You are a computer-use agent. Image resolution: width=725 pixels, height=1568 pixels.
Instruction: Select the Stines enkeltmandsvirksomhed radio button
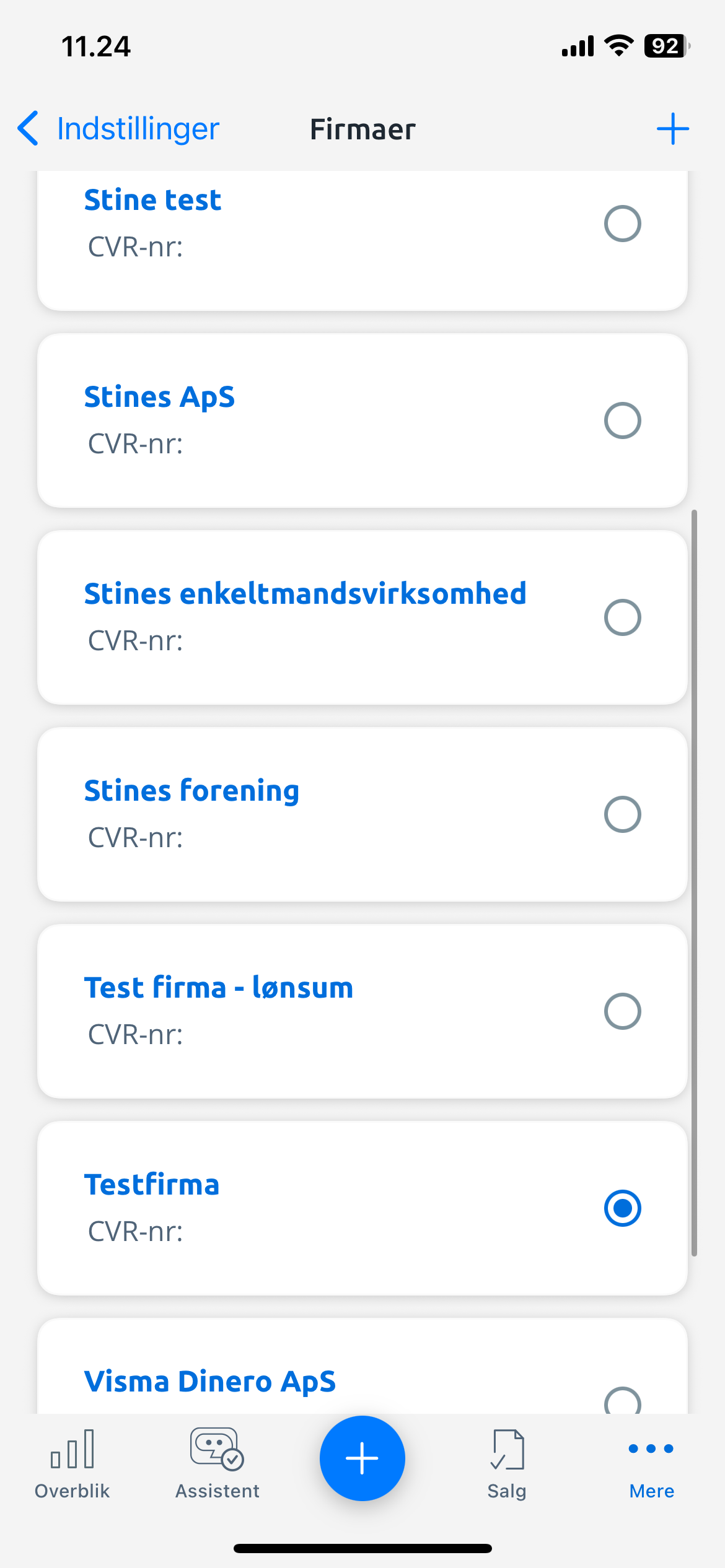point(622,617)
